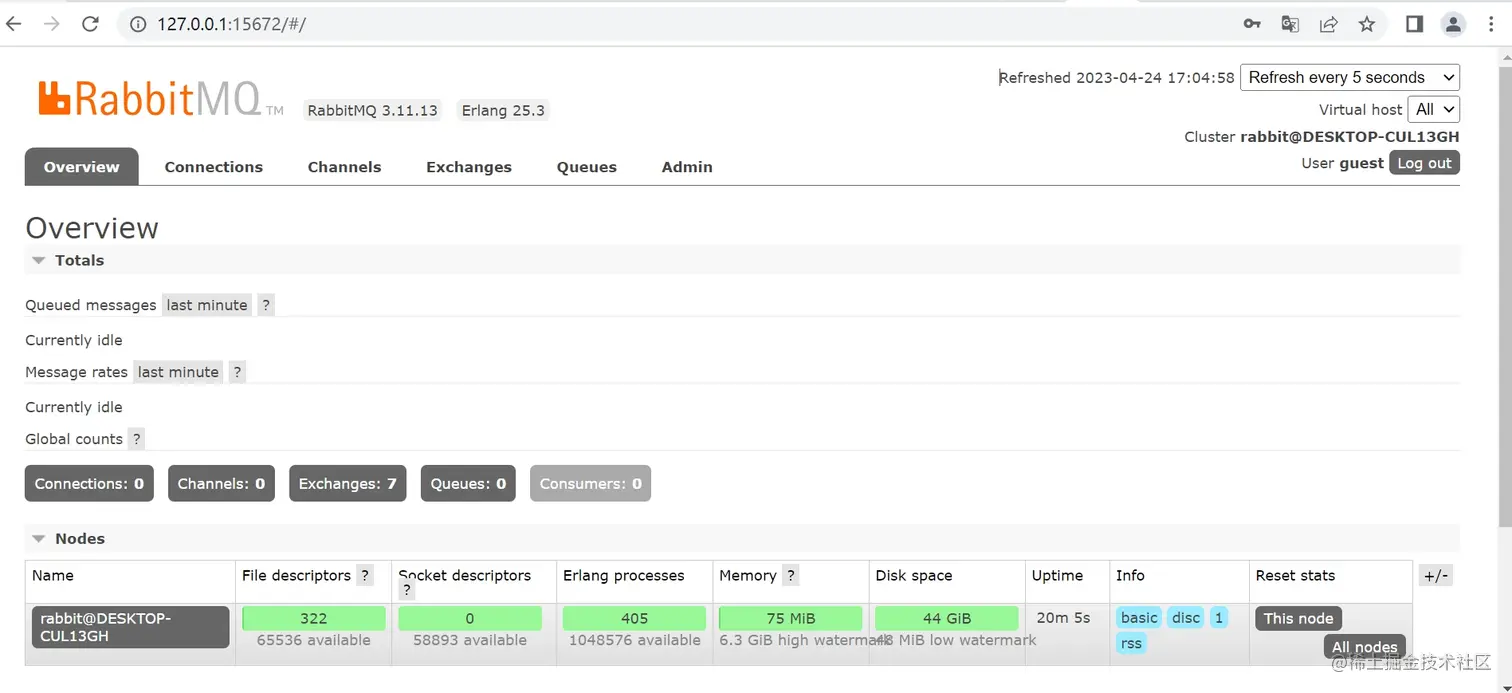The height and width of the screenshot is (693, 1512).
Task: Open node rabbit@DESKTOP-CUL13GH details
Action: (130, 627)
